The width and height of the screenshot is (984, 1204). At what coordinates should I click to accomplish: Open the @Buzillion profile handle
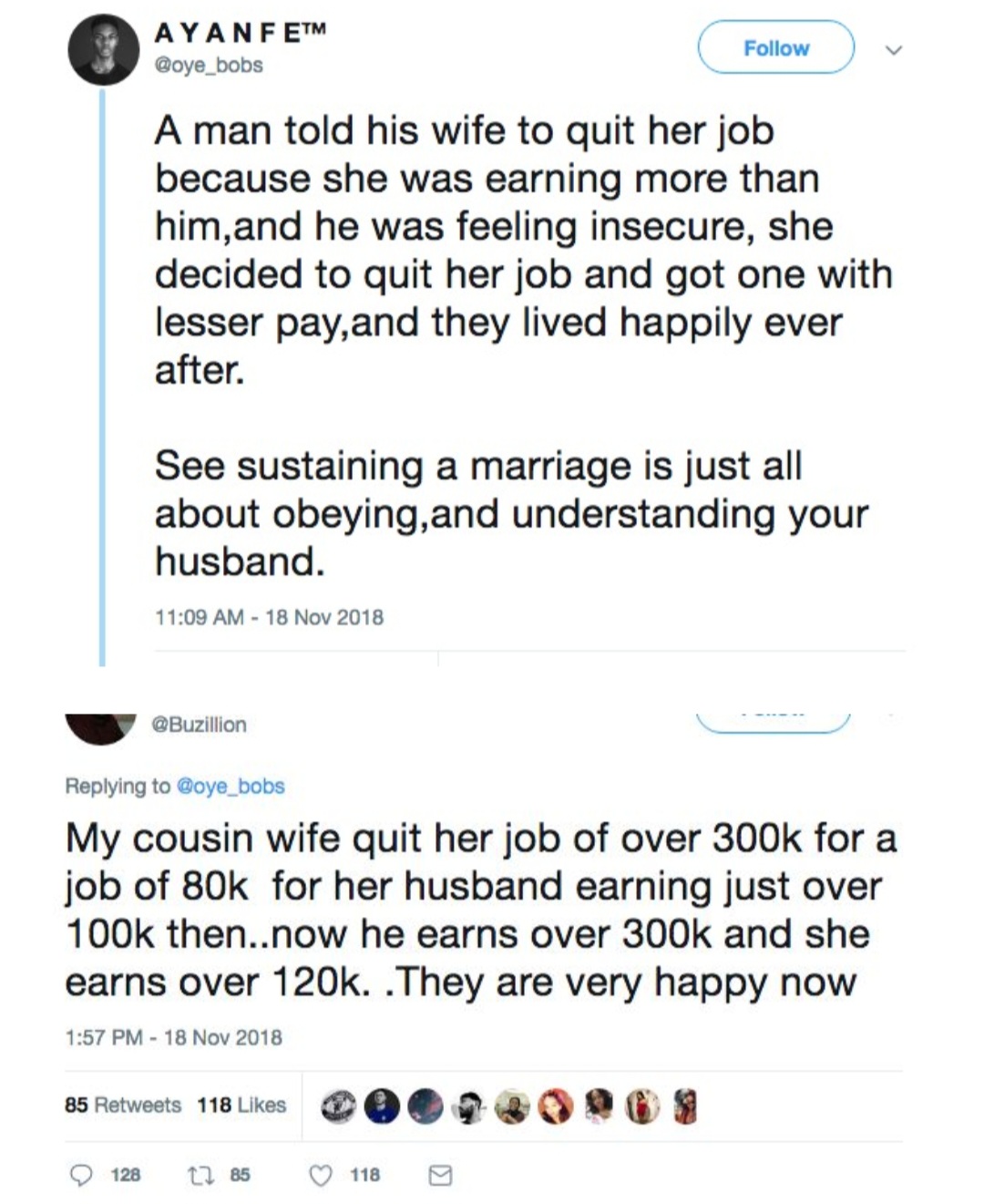pyautogui.click(x=199, y=725)
